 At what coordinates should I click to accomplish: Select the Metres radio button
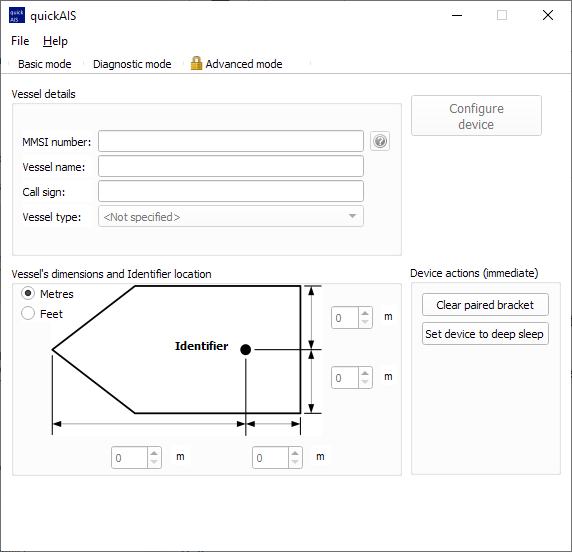pos(28,293)
